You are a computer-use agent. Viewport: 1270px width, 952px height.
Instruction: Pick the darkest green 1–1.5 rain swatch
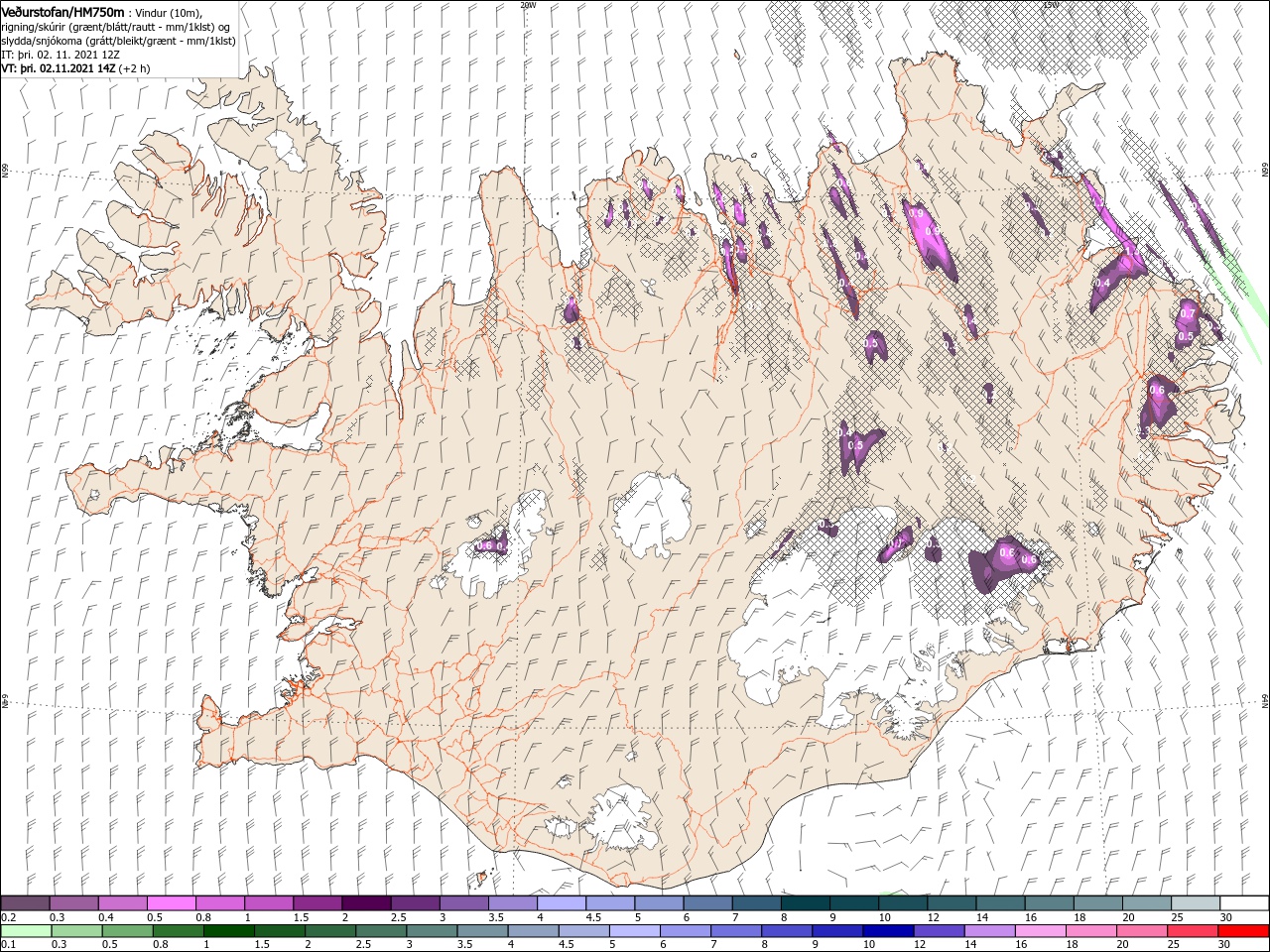point(228,931)
